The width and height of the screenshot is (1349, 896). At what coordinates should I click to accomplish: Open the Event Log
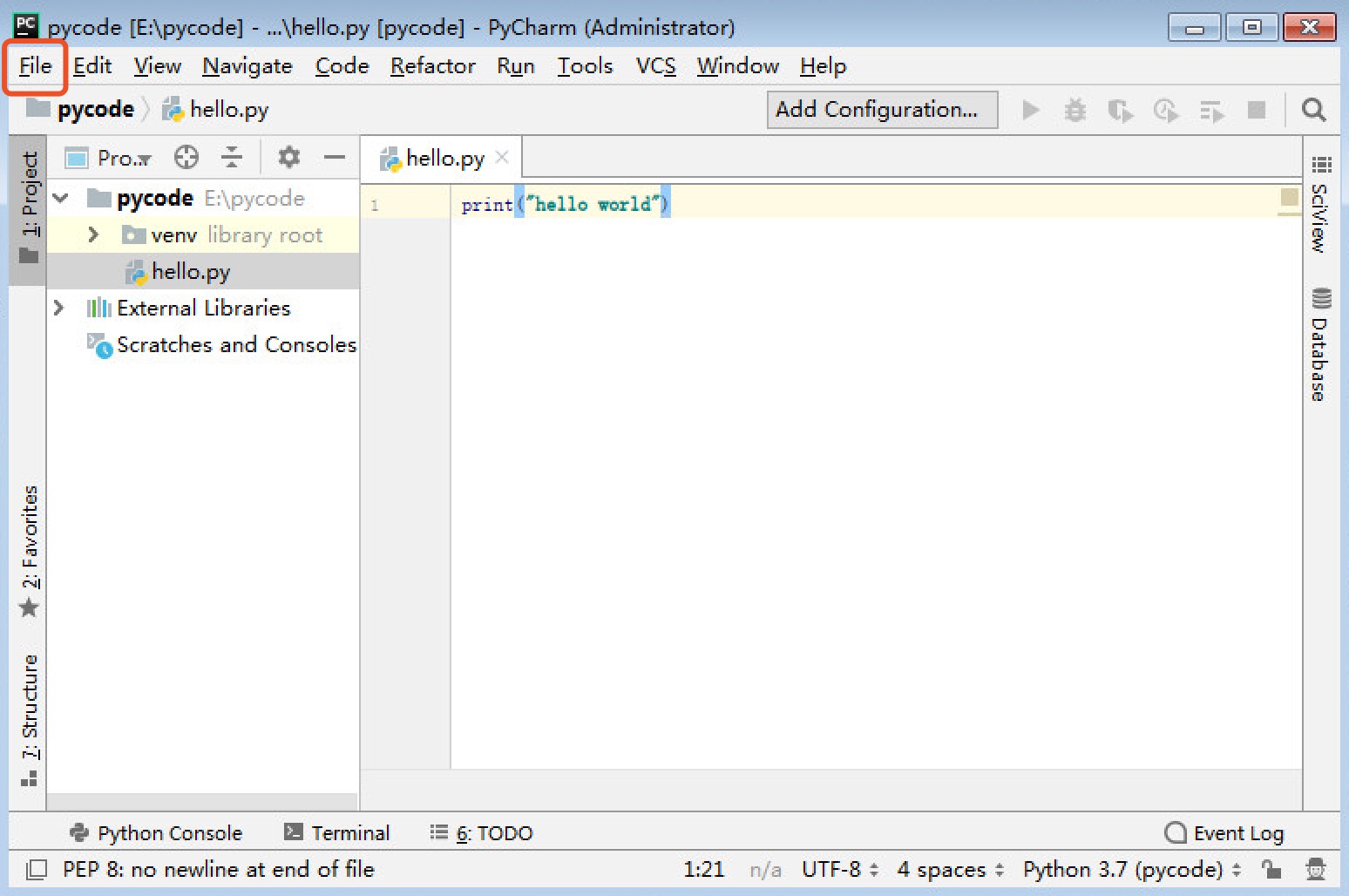click(1224, 833)
